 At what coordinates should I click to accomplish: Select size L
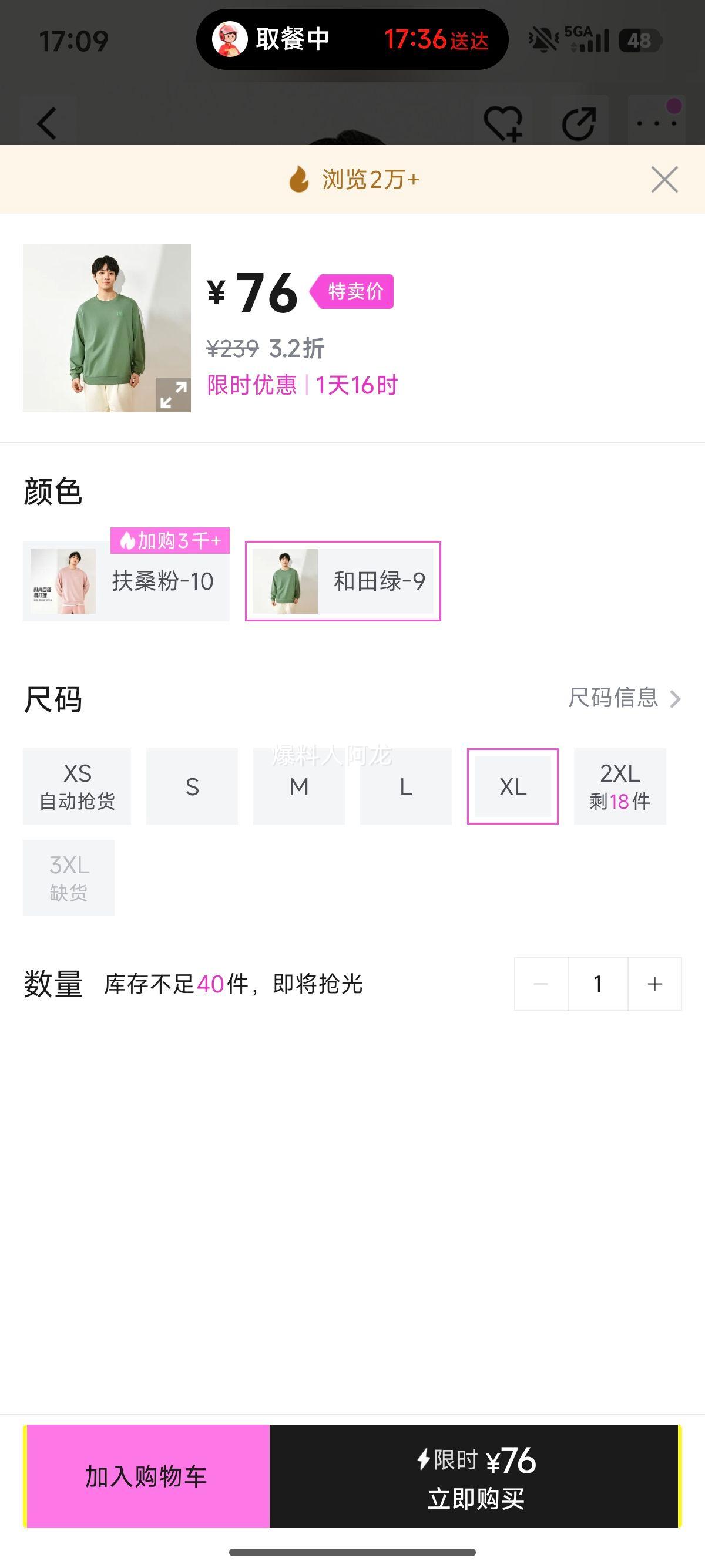click(405, 786)
